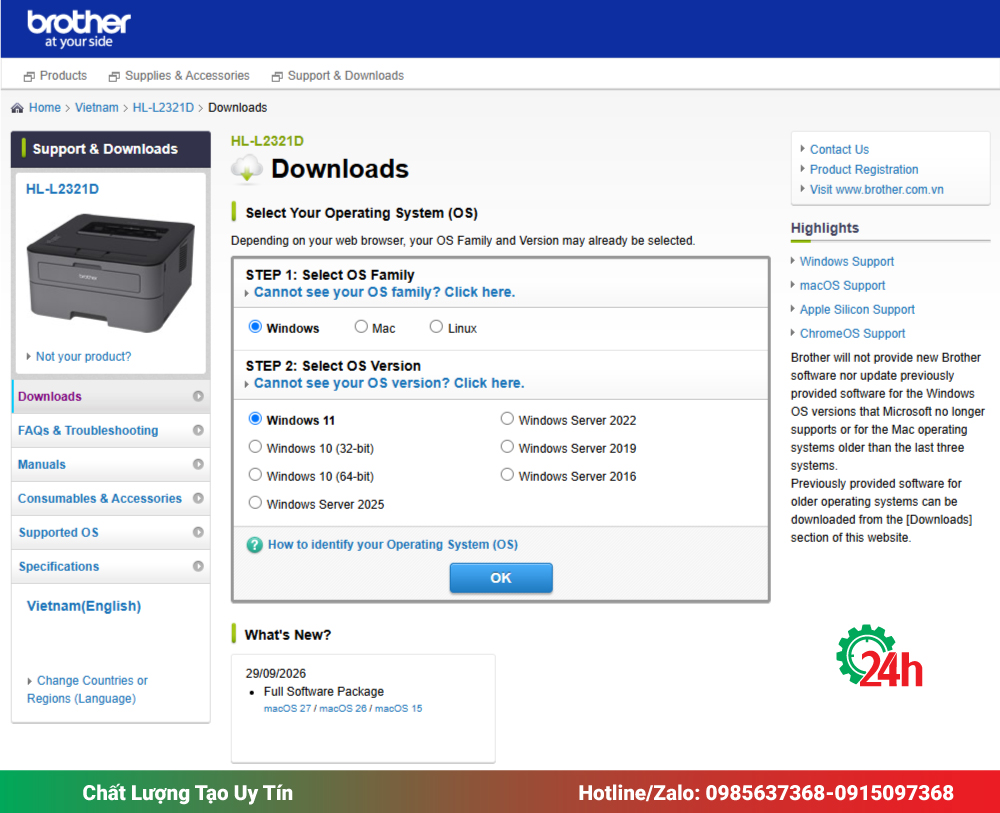1000x813 pixels.
Task: Go to Vietnam in the breadcrumb
Action: (x=97, y=108)
